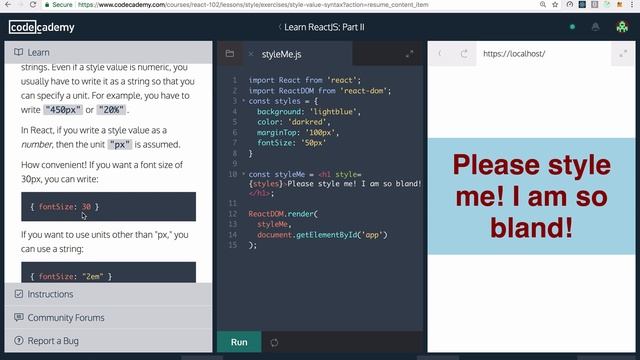Open the Learn panel tab
The width and height of the screenshot is (640, 360).
point(108,52)
